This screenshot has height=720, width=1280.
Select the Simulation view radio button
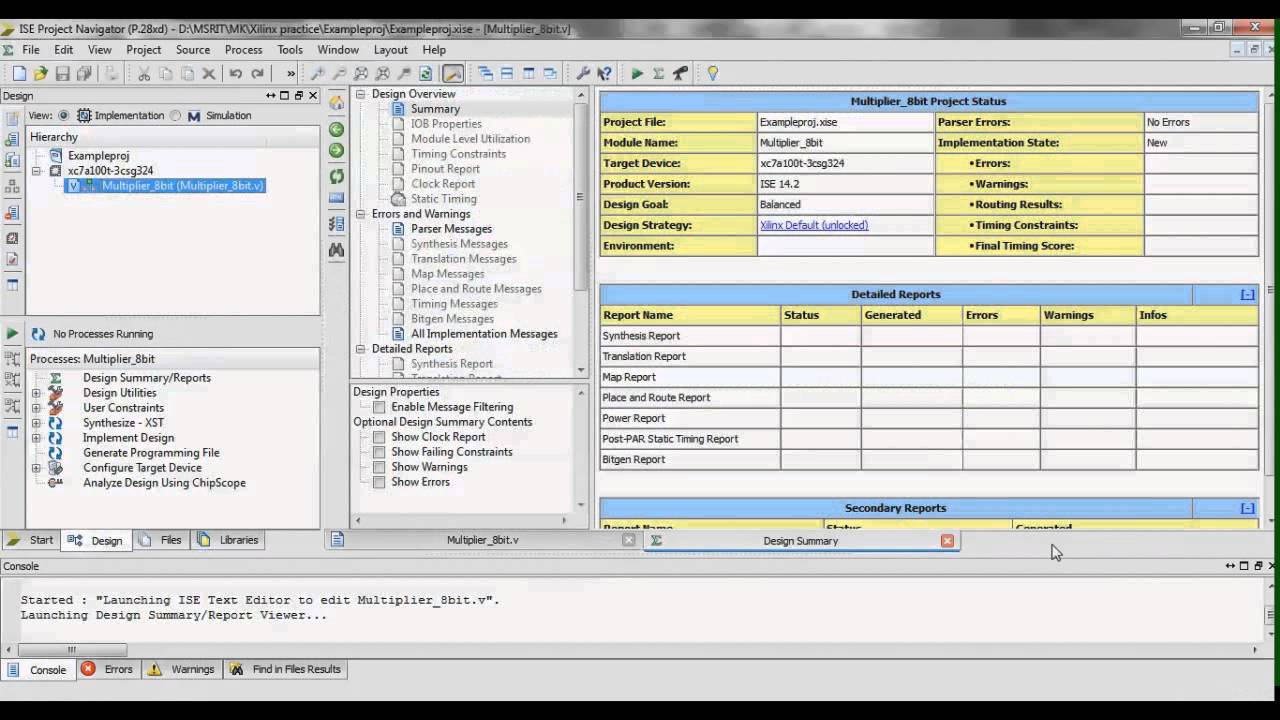pos(176,115)
